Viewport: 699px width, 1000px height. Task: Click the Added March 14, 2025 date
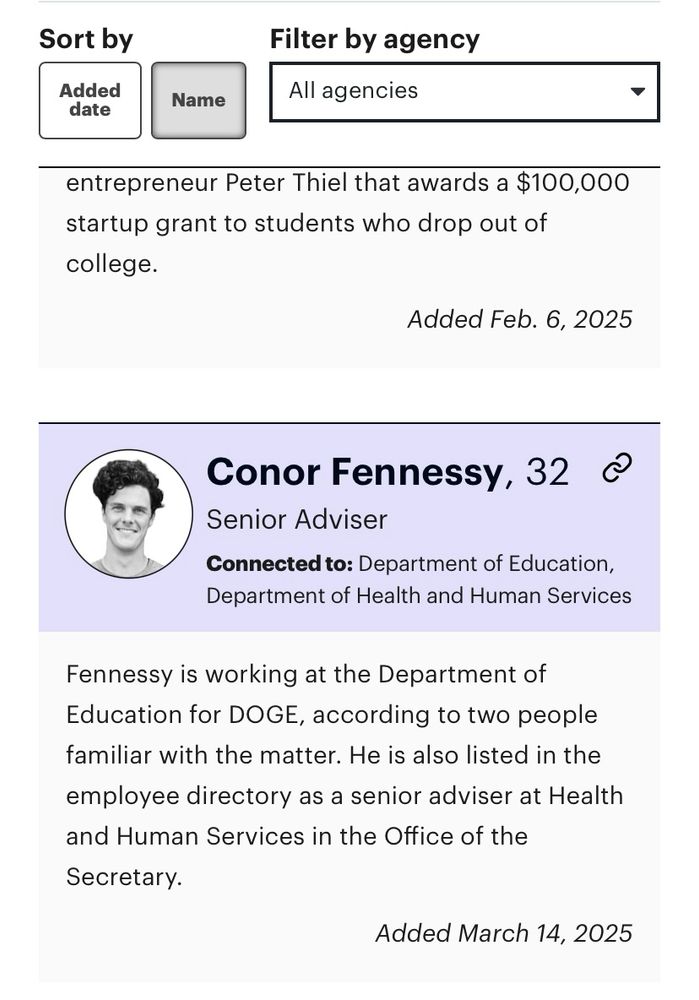tap(504, 933)
